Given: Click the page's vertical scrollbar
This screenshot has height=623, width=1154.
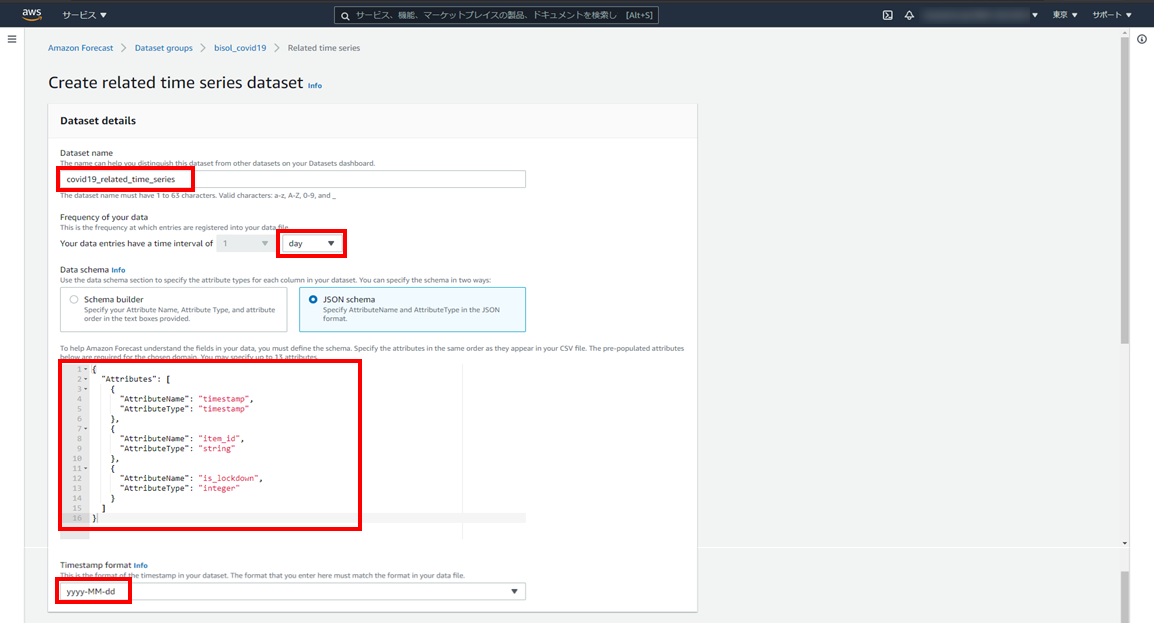Looking at the screenshot, I should pos(1125,200).
